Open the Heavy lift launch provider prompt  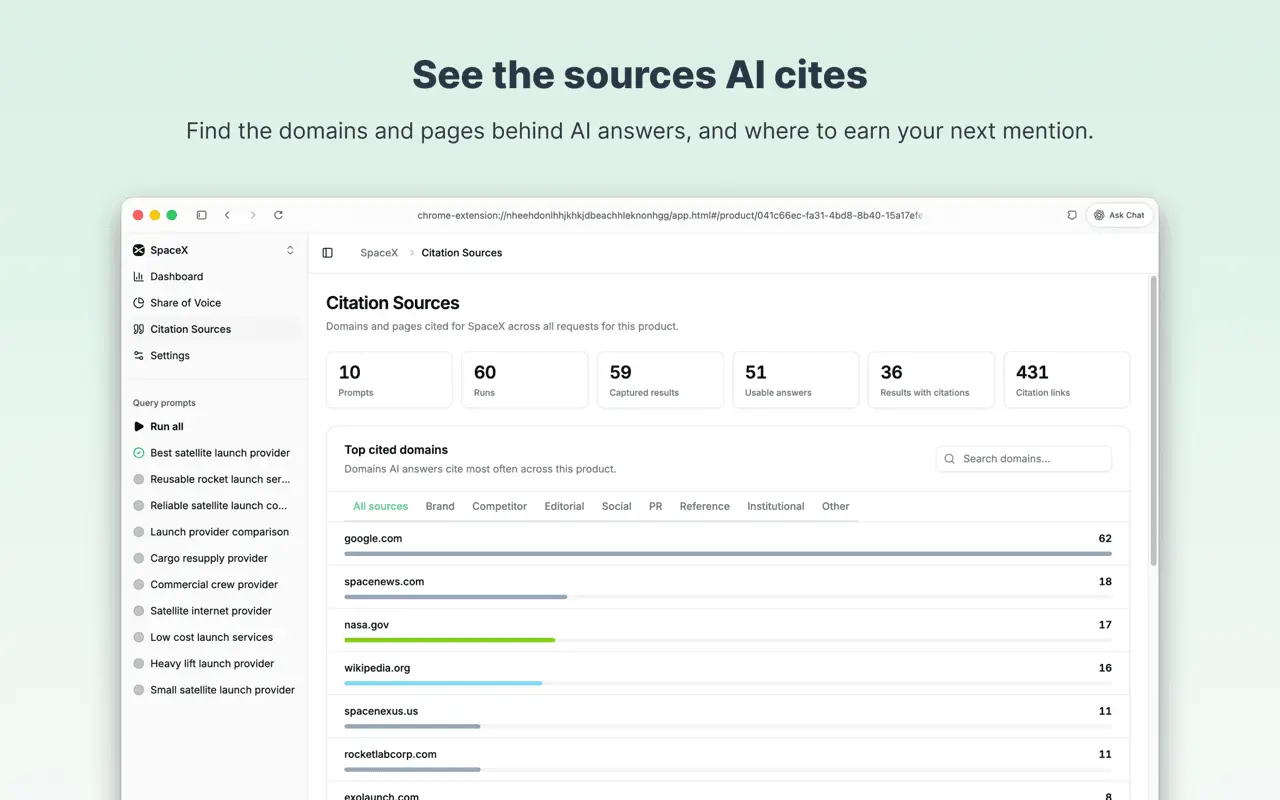click(212, 664)
